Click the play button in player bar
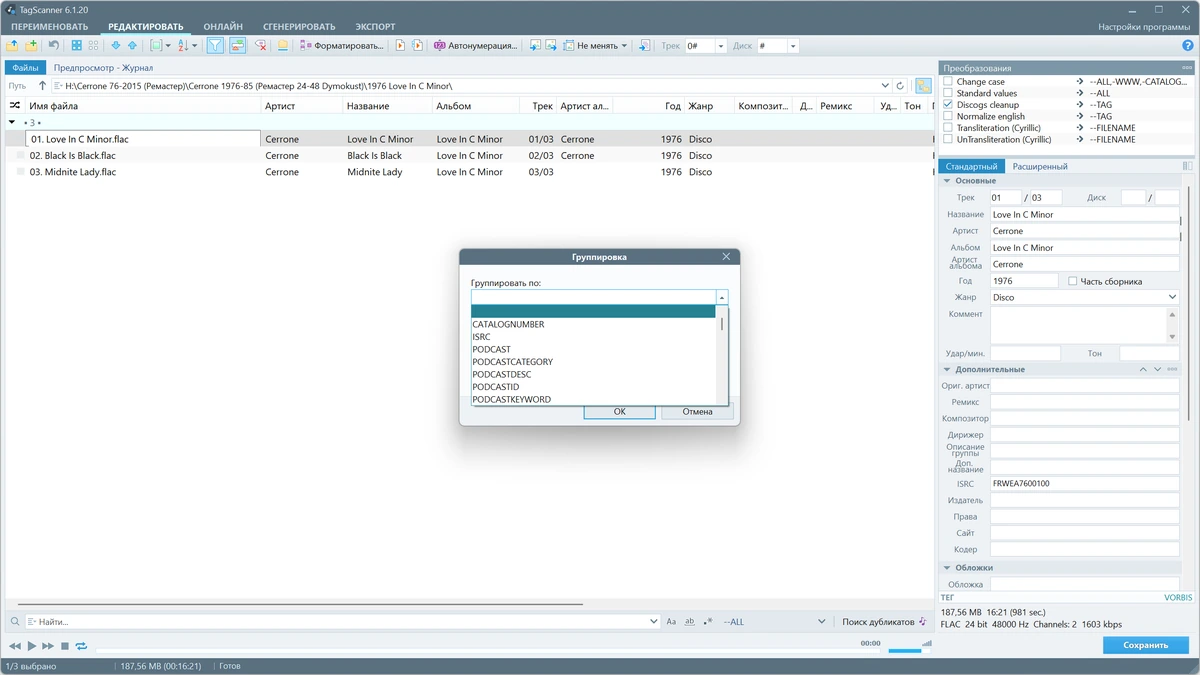The height and width of the screenshot is (675, 1200). click(31, 647)
